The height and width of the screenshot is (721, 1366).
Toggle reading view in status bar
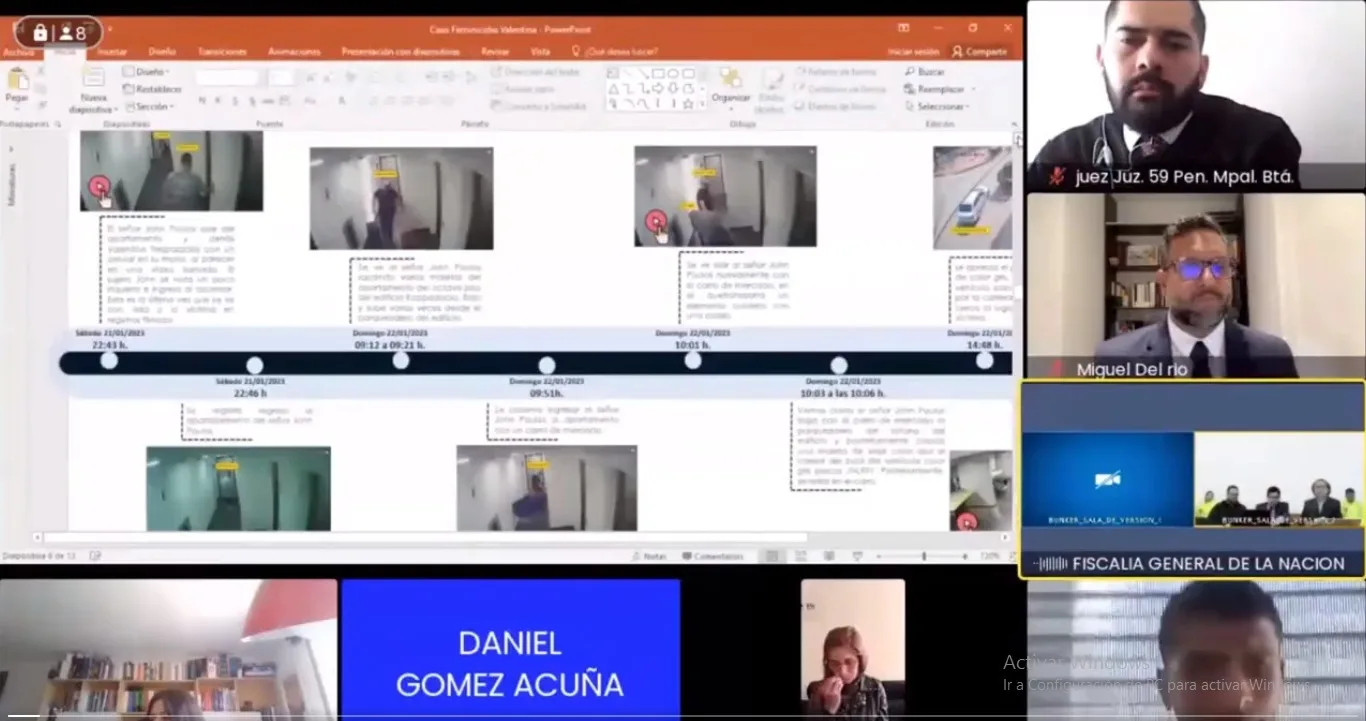coord(829,556)
